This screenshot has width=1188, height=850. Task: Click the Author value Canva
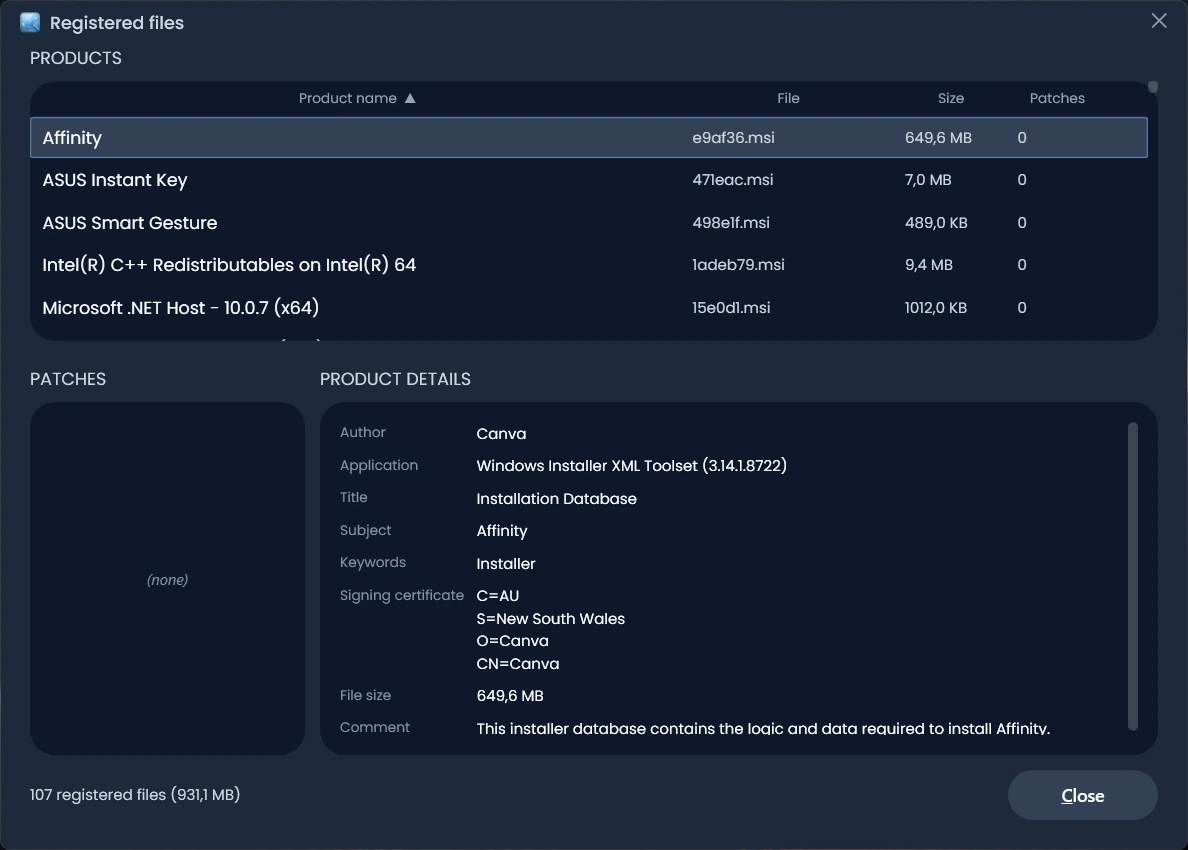click(x=501, y=434)
